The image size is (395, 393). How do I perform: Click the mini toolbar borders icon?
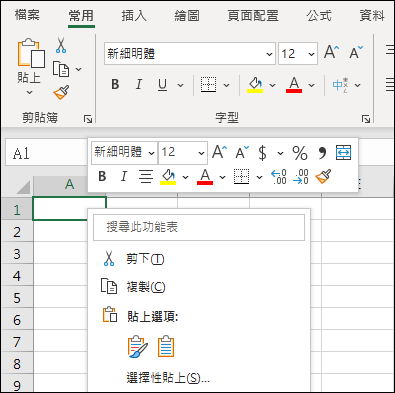click(241, 176)
